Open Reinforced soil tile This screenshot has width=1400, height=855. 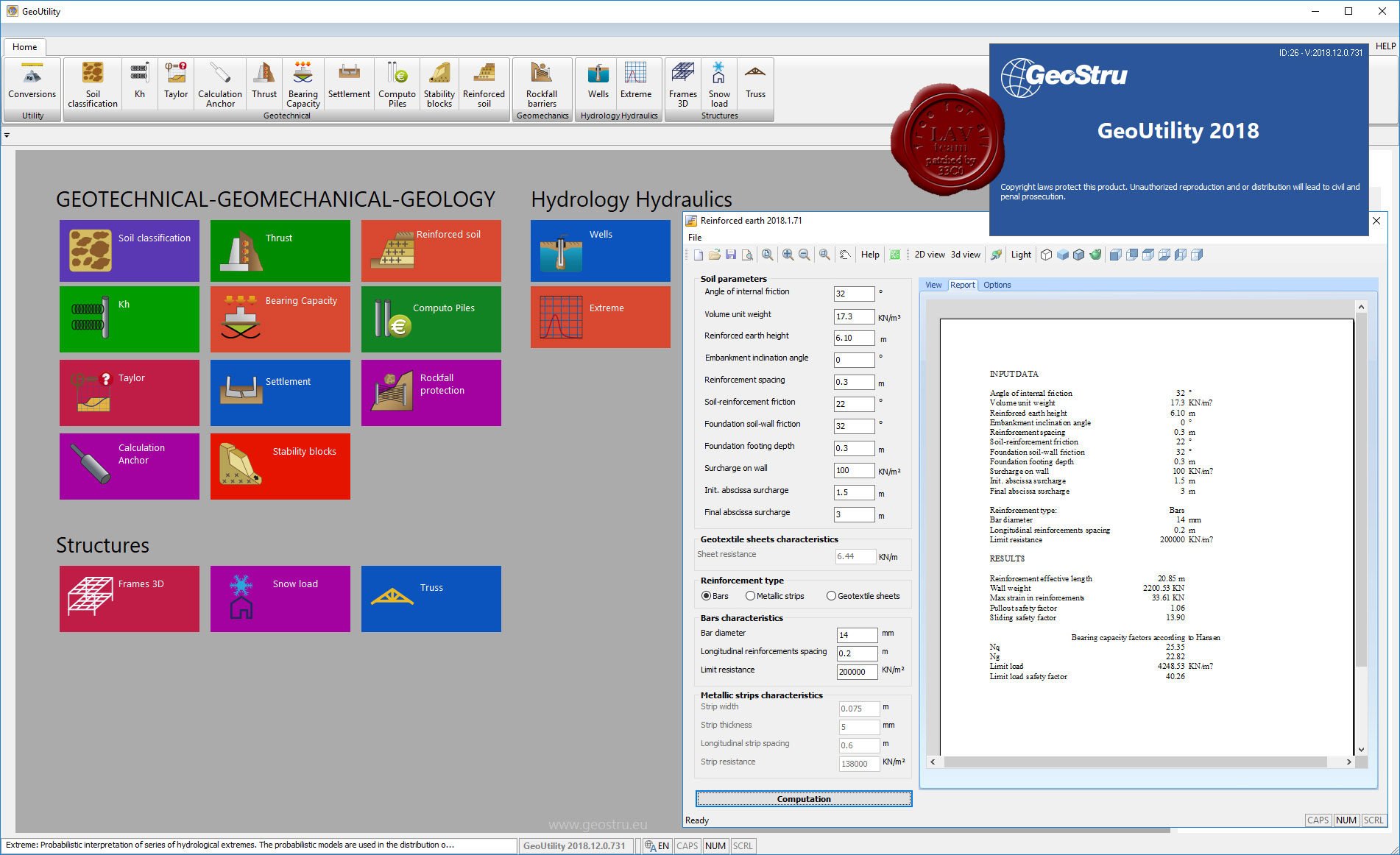pos(431,251)
